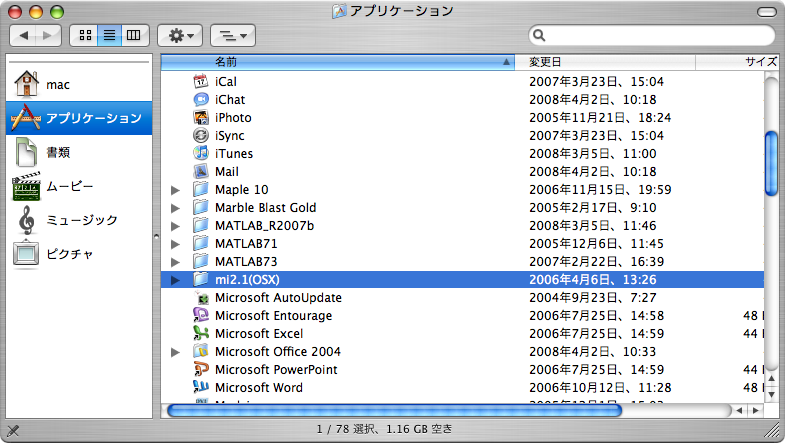This screenshot has height=443, width=785.
Task: Click in the search field
Action: tap(652, 35)
